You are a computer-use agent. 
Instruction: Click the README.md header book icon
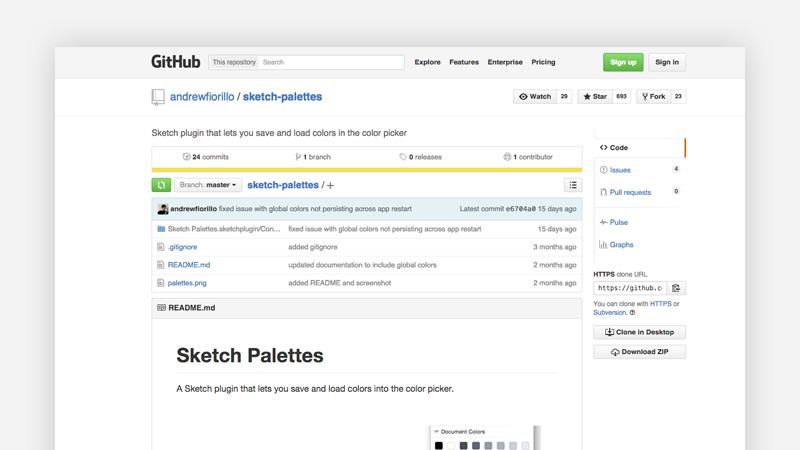pos(161,308)
